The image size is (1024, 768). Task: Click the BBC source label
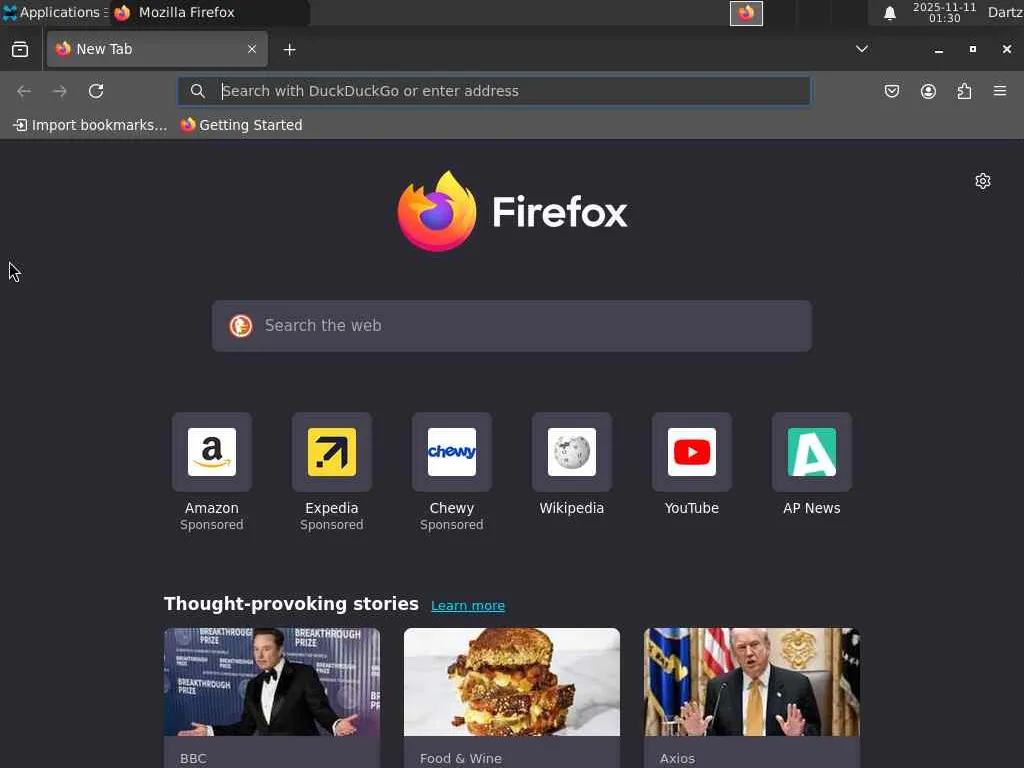pyautogui.click(x=193, y=758)
